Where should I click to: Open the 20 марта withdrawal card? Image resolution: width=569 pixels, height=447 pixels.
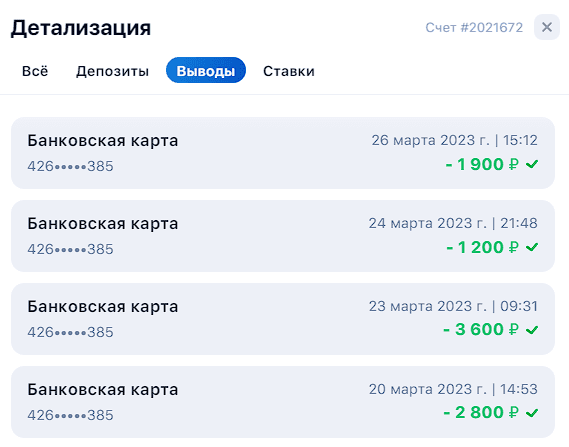tap(283, 402)
